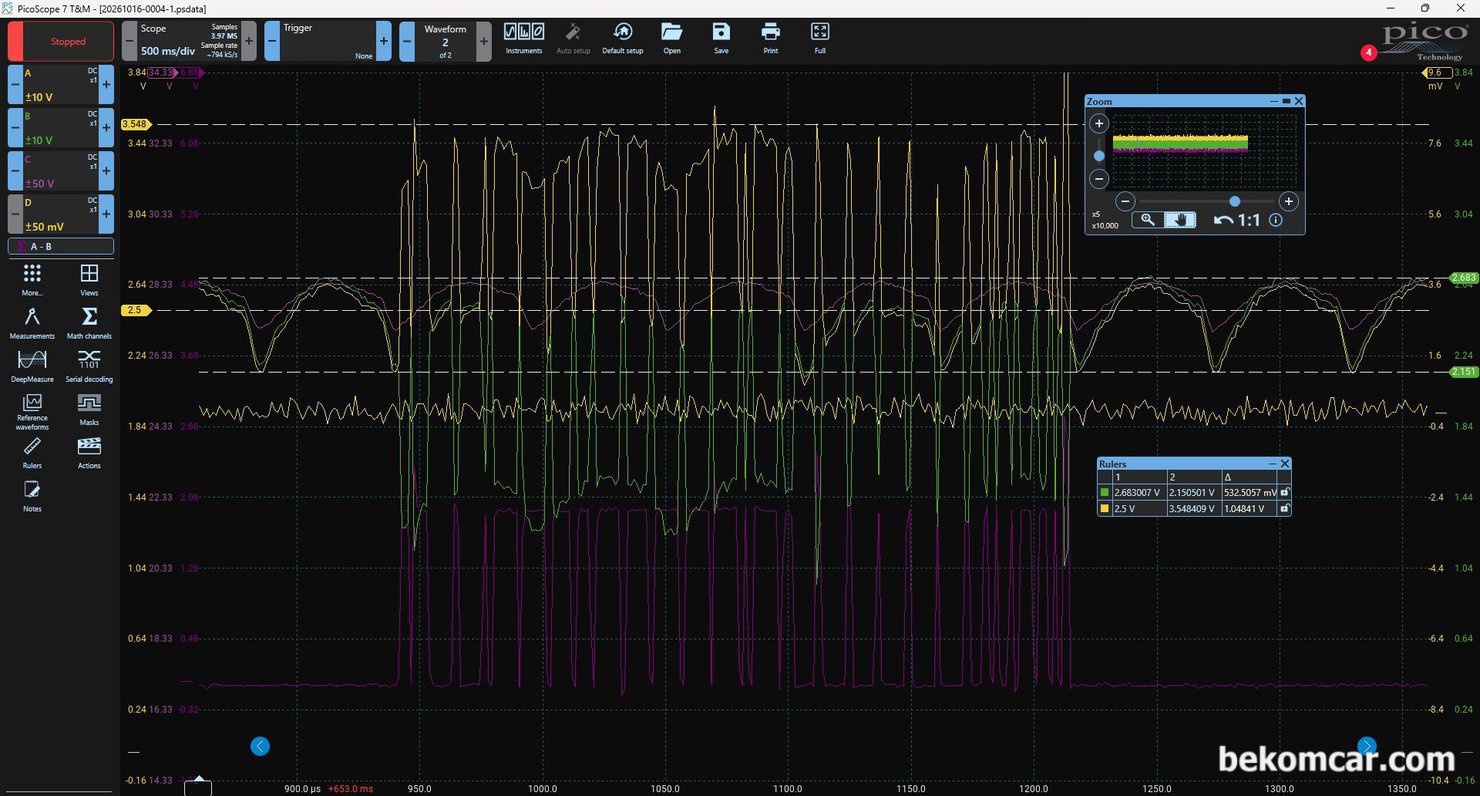Adjust horizontal zoom slider in Zoom panel
Viewport: 1480px width, 796px height.
[1235, 201]
